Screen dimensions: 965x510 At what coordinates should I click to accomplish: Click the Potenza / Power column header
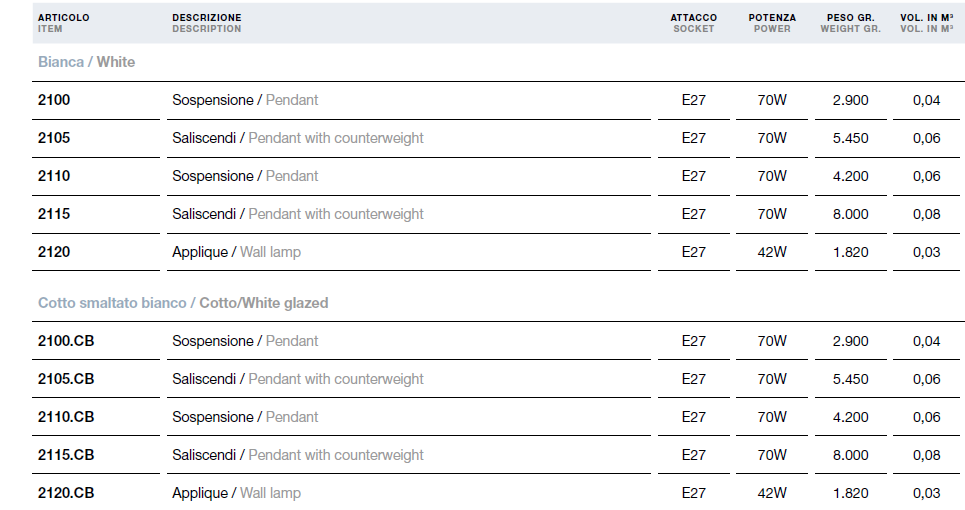(772, 23)
